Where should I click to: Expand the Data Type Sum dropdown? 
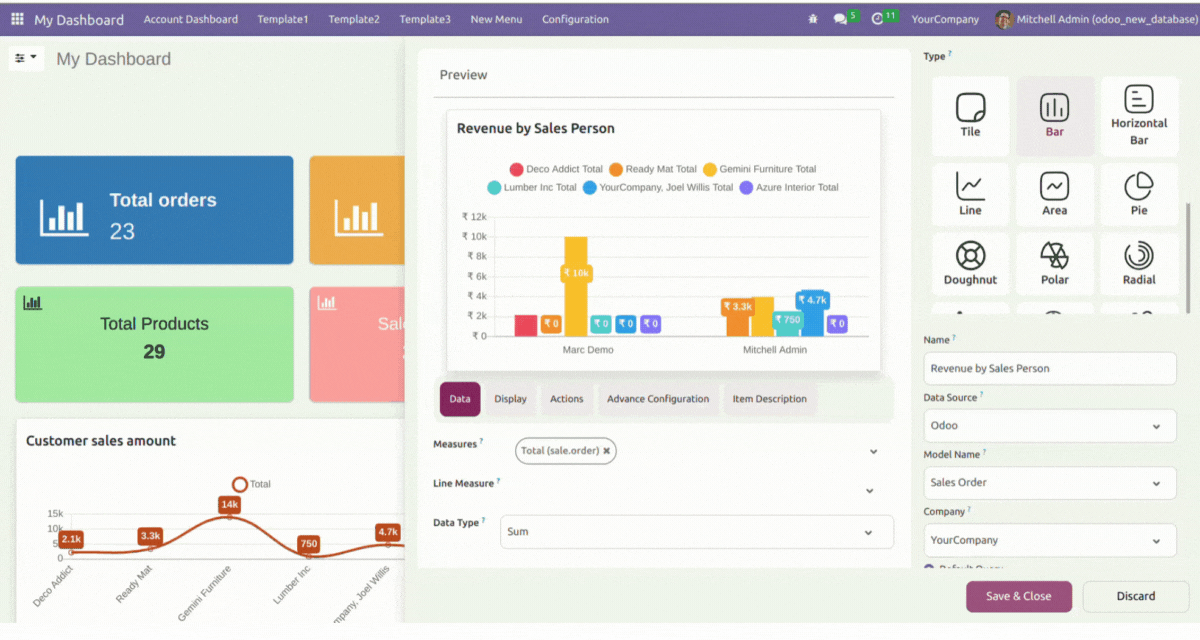696,532
